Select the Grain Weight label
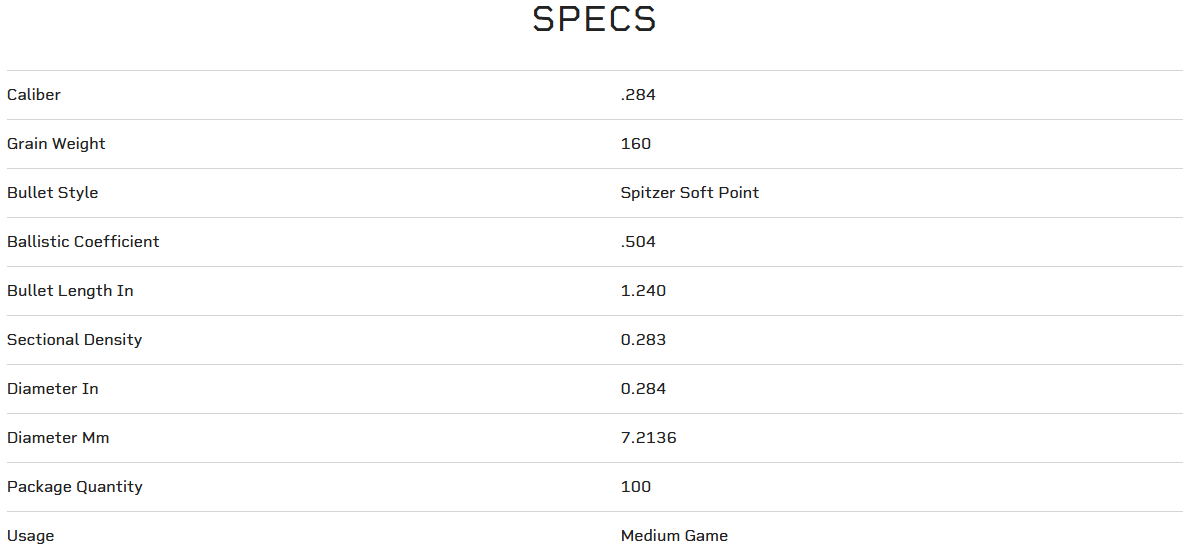 (x=56, y=144)
